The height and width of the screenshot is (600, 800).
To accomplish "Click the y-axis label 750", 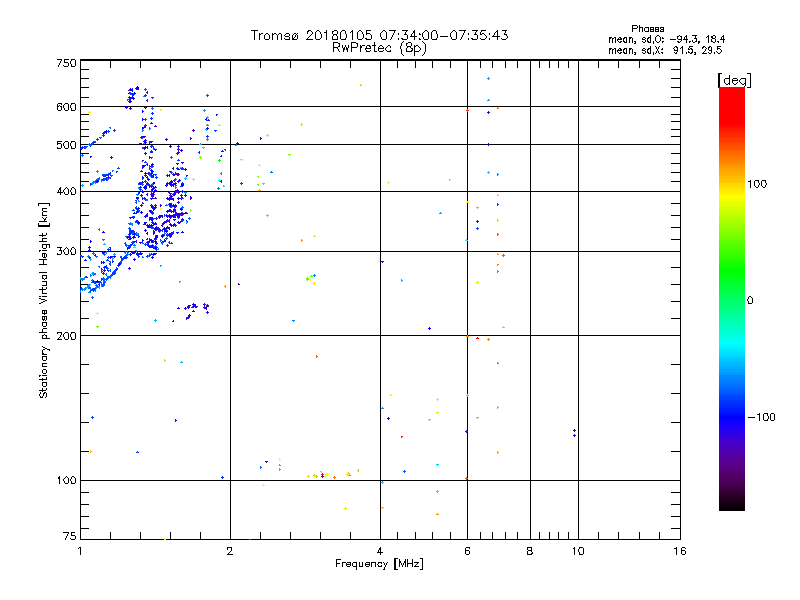I will coord(66,63).
